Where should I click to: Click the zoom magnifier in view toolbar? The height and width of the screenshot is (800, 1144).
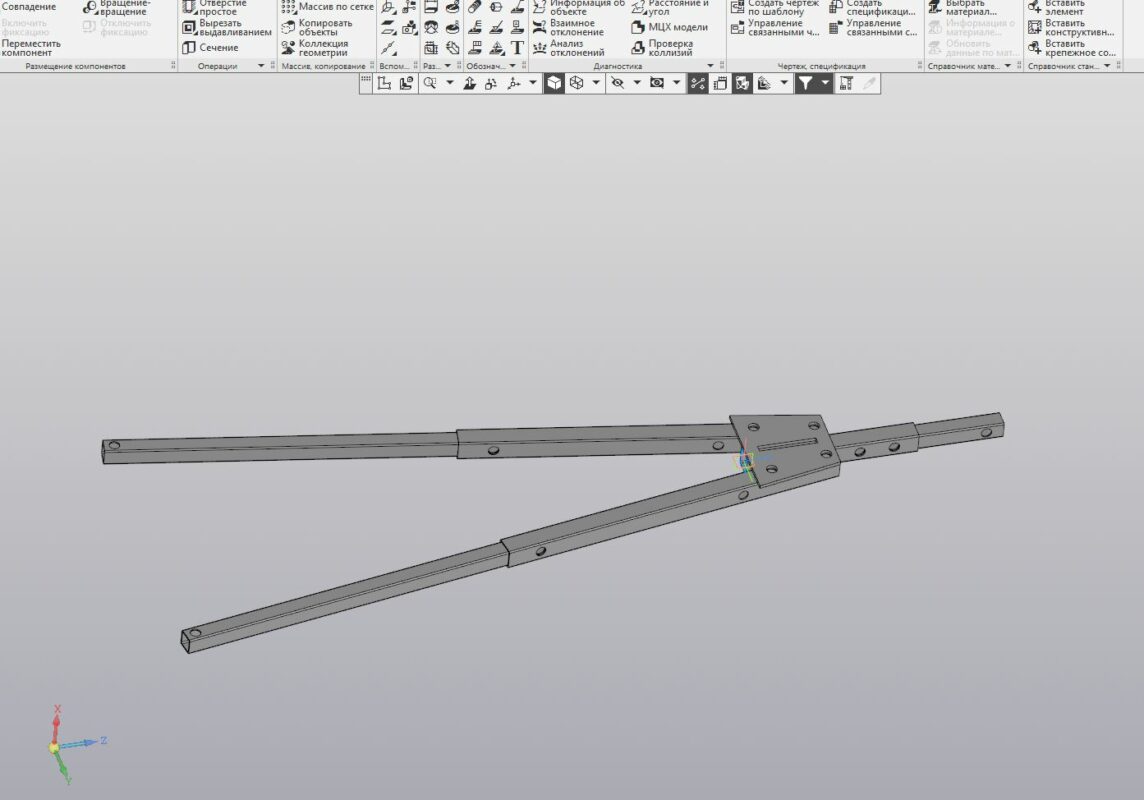(x=430, y=84)
